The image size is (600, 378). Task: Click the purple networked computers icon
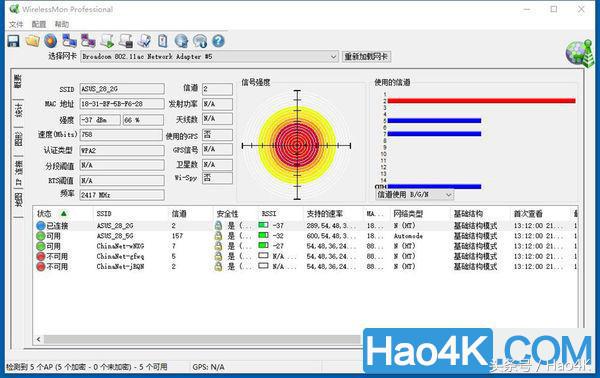[x=88, y=41]
